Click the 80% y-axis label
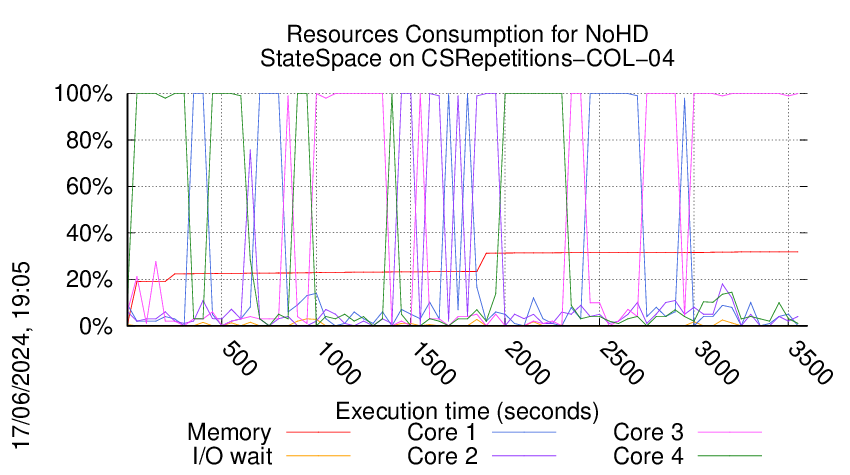850x475 pixels. click(89, 140)
